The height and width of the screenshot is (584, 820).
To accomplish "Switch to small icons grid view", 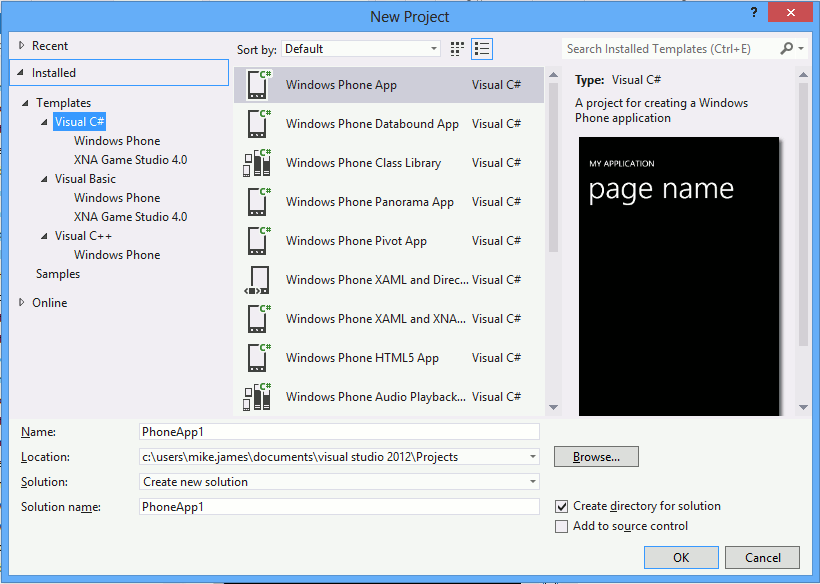I will [x=457, y=49].
